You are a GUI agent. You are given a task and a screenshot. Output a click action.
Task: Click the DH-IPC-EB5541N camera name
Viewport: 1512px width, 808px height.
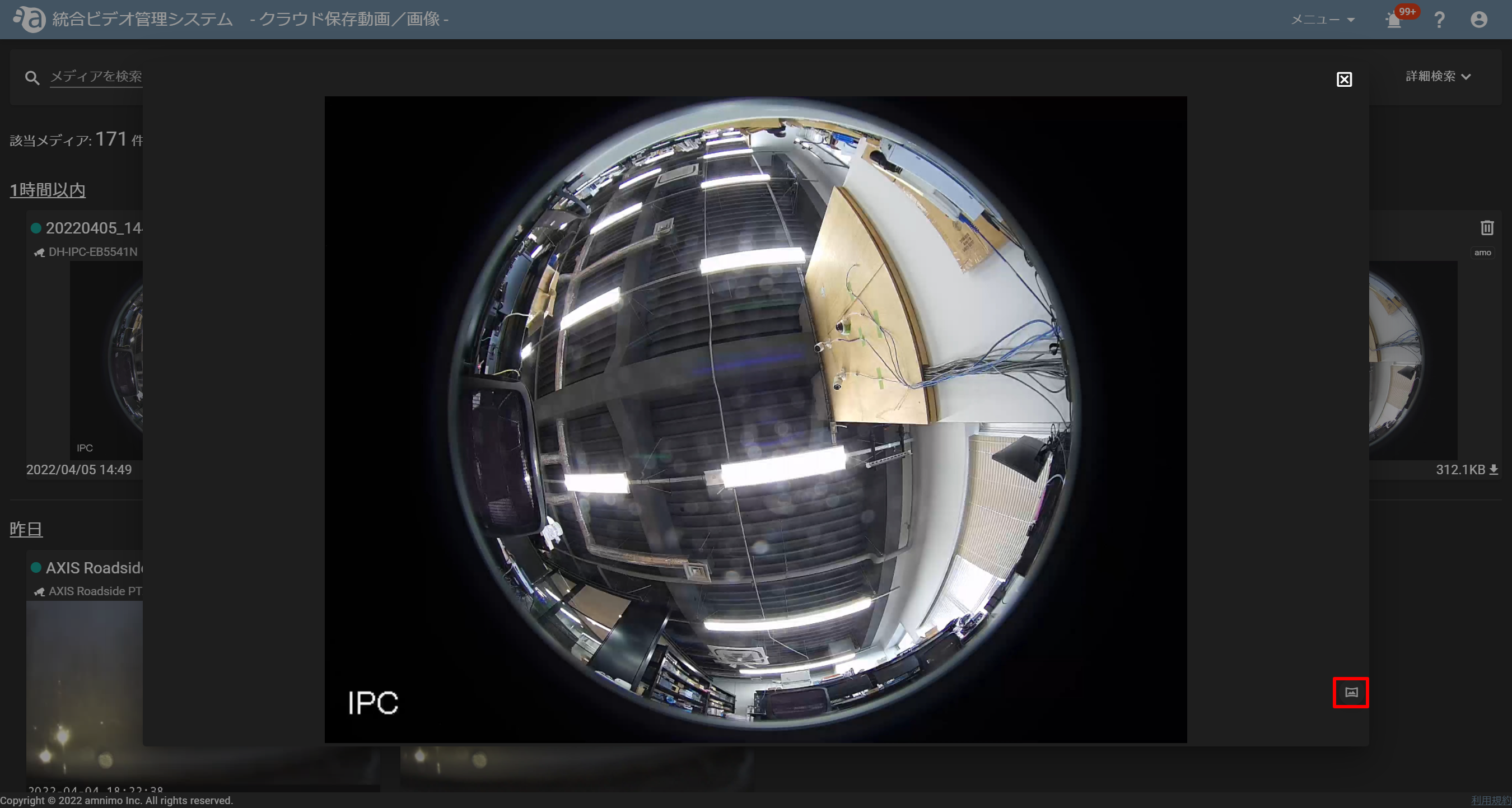93,252
